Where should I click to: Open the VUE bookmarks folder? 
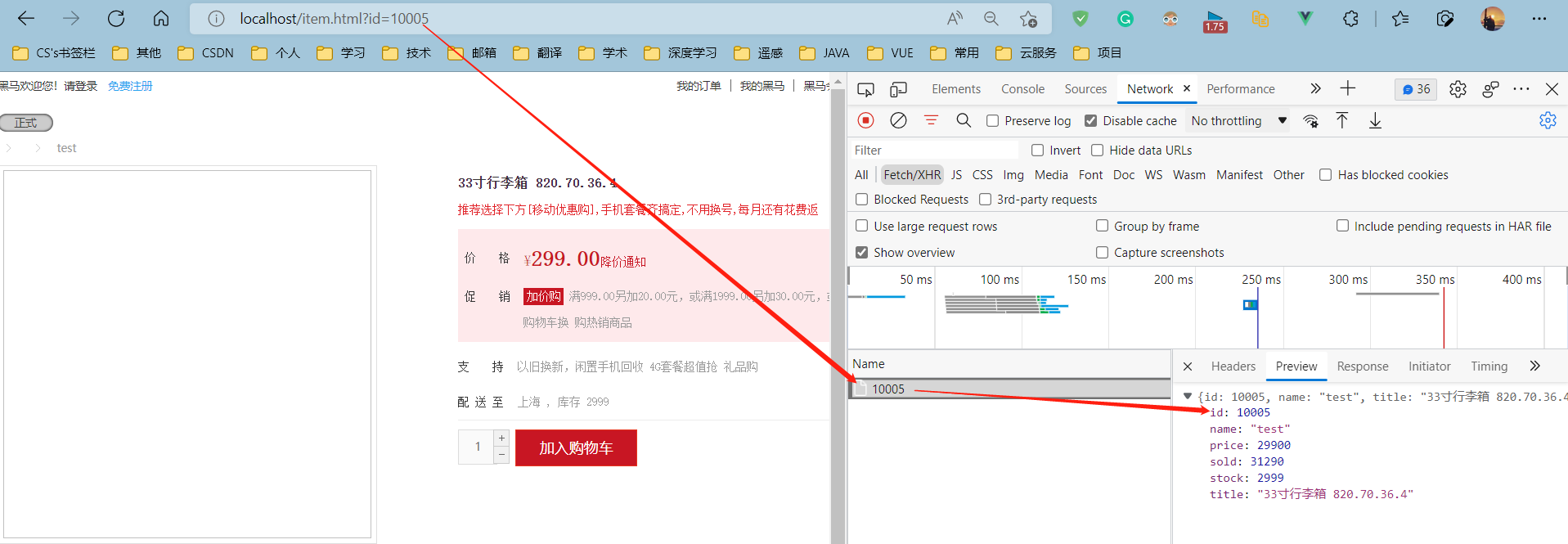pyautogui.click(x=890, y=52)
